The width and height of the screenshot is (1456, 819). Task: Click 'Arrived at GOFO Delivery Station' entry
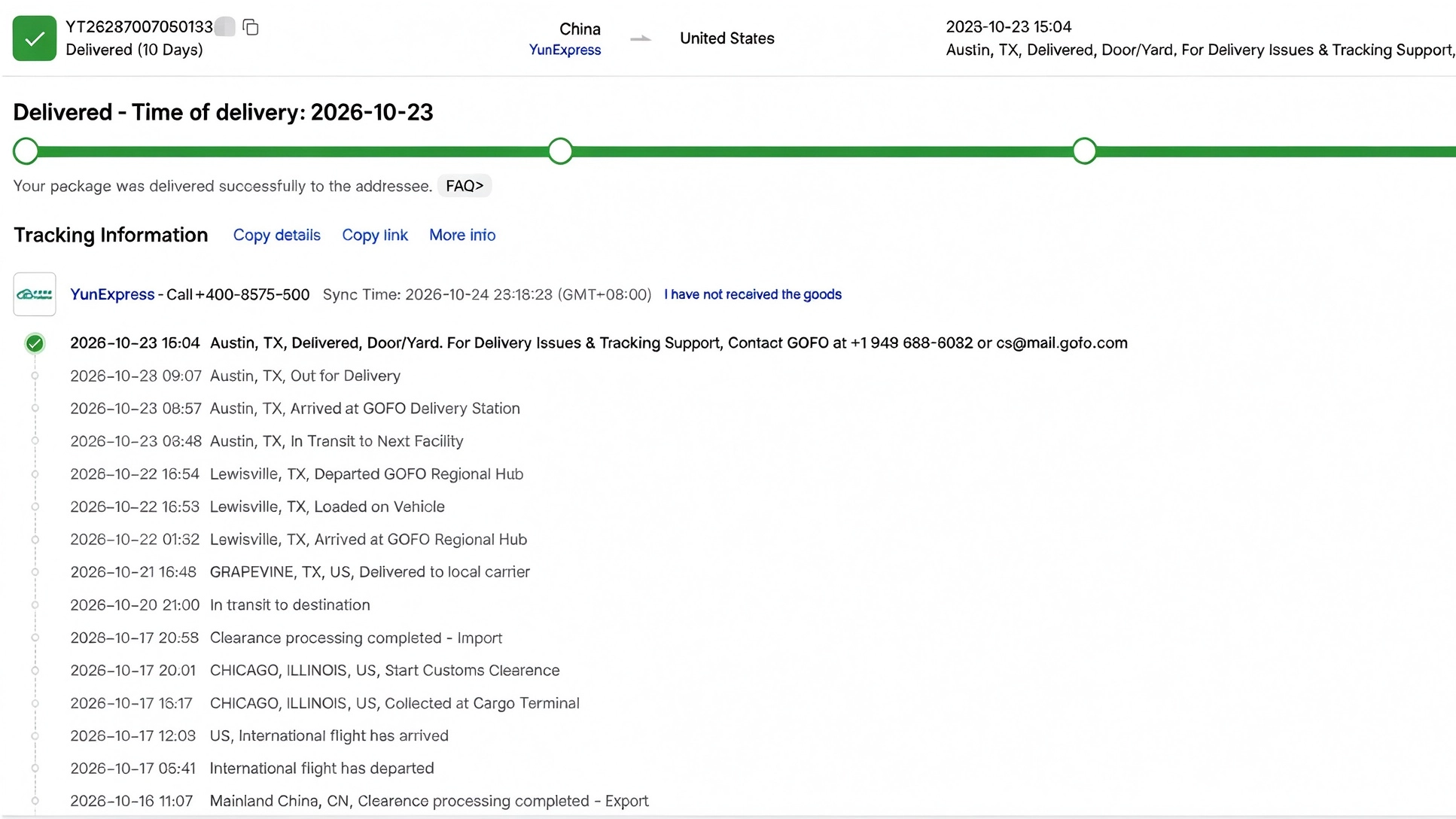[365, 409]
